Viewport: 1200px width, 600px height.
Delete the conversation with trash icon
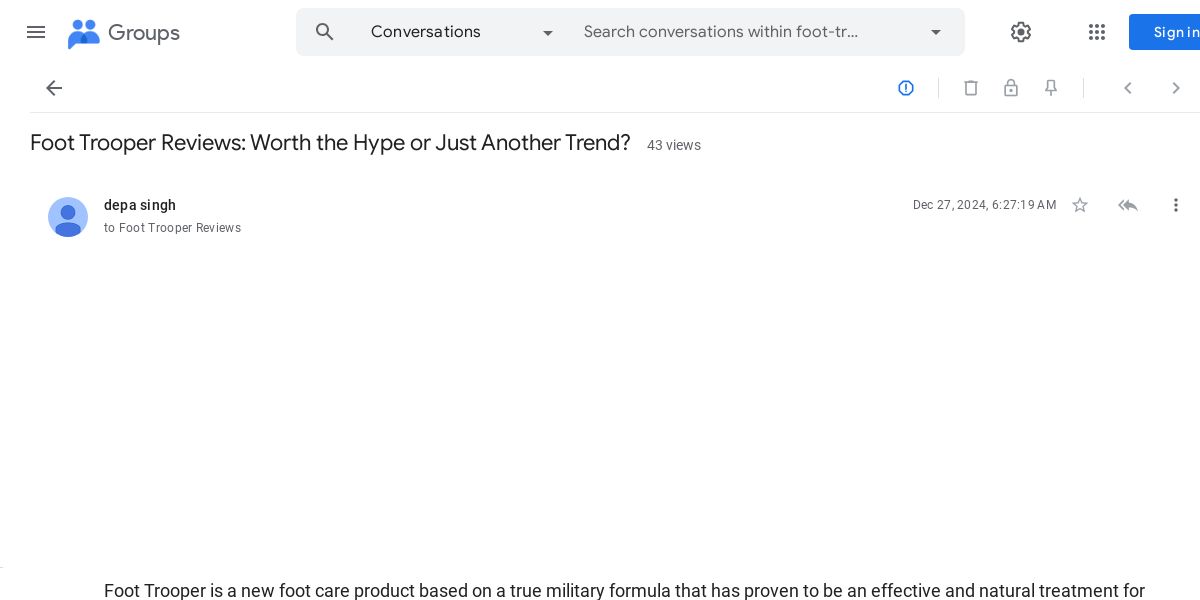(x=971, y=88)
